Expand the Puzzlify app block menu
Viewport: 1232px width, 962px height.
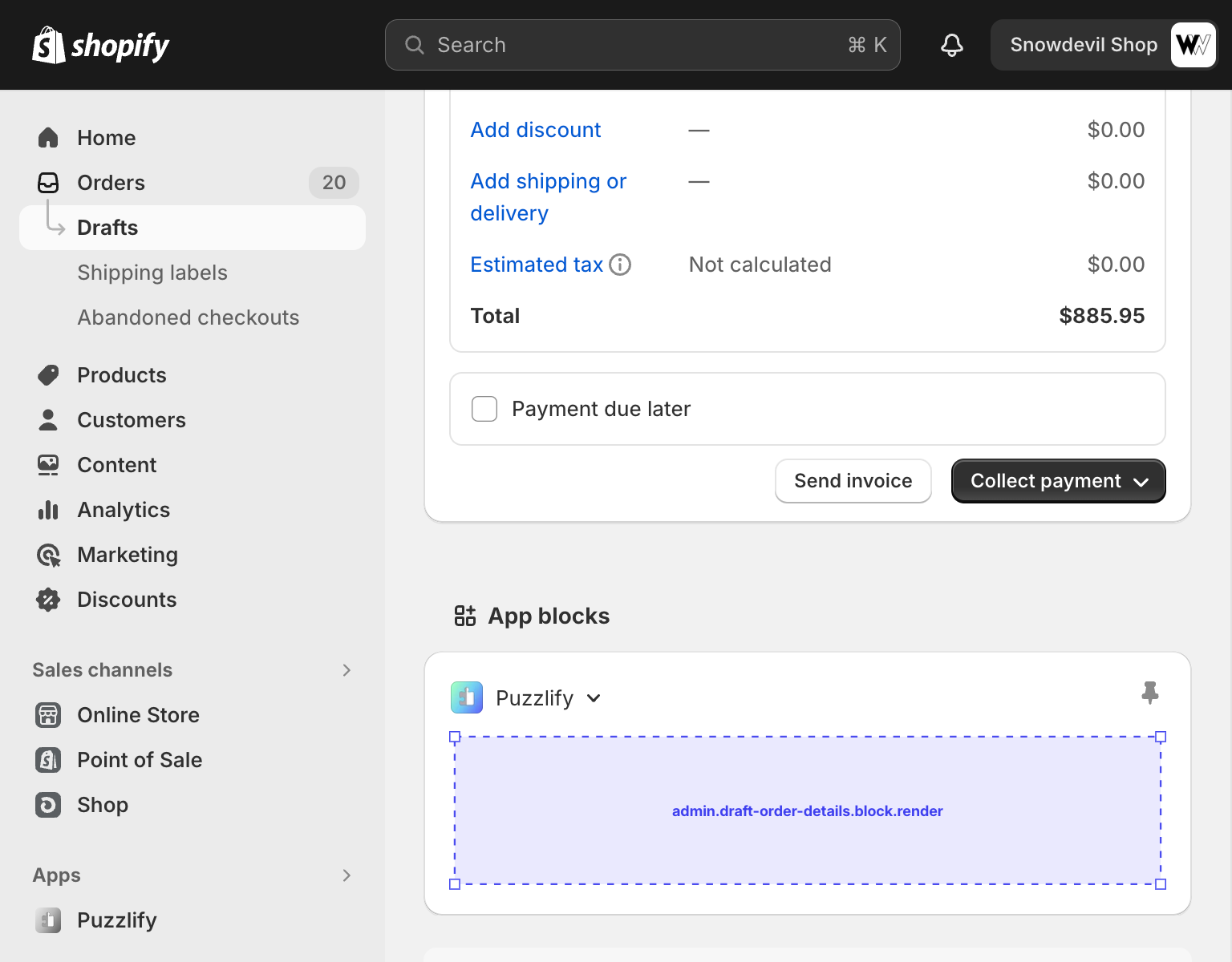click(594, 698)
